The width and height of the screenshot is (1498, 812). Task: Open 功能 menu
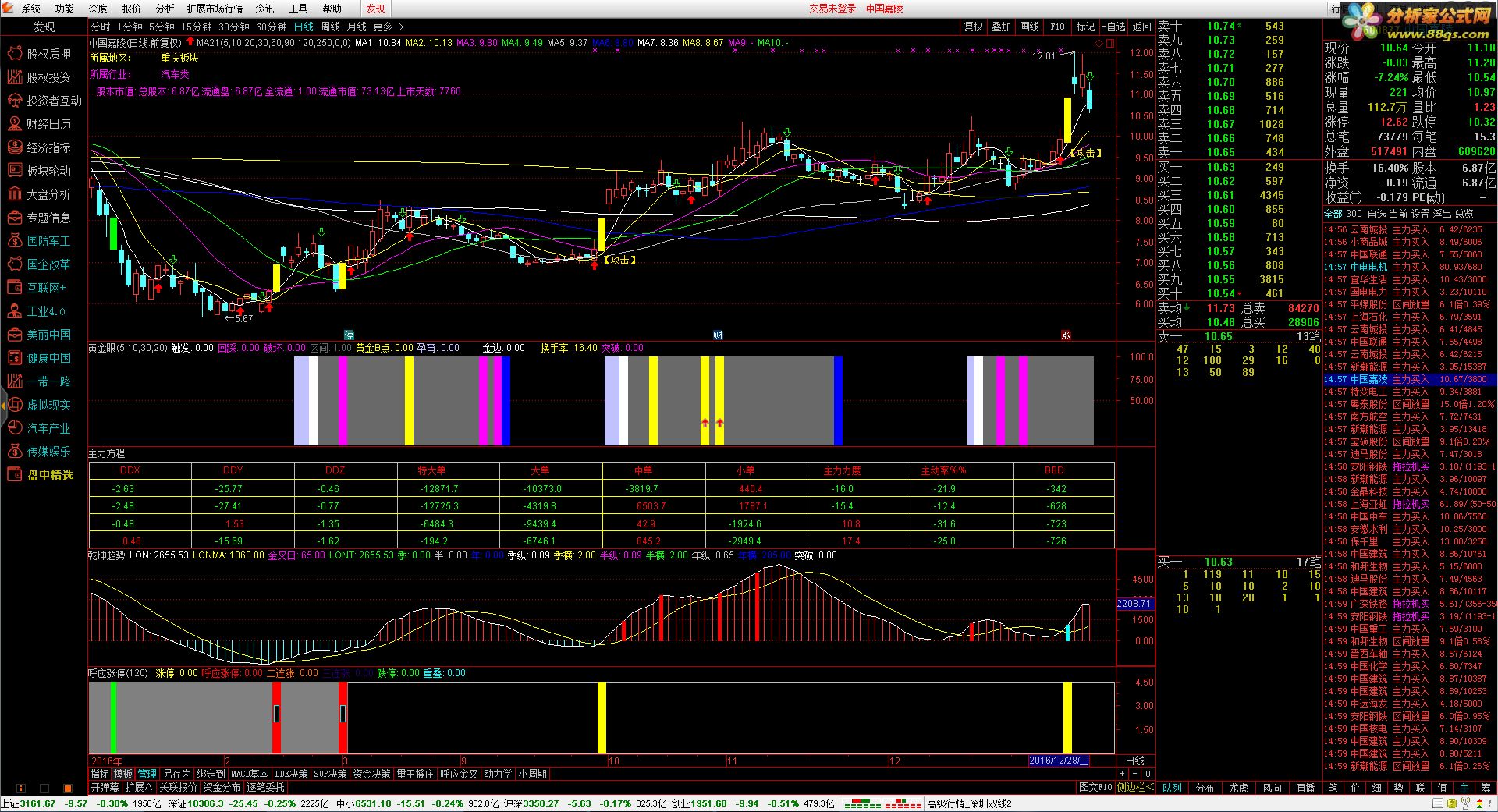pyautogui.click(x=65, y=9)
